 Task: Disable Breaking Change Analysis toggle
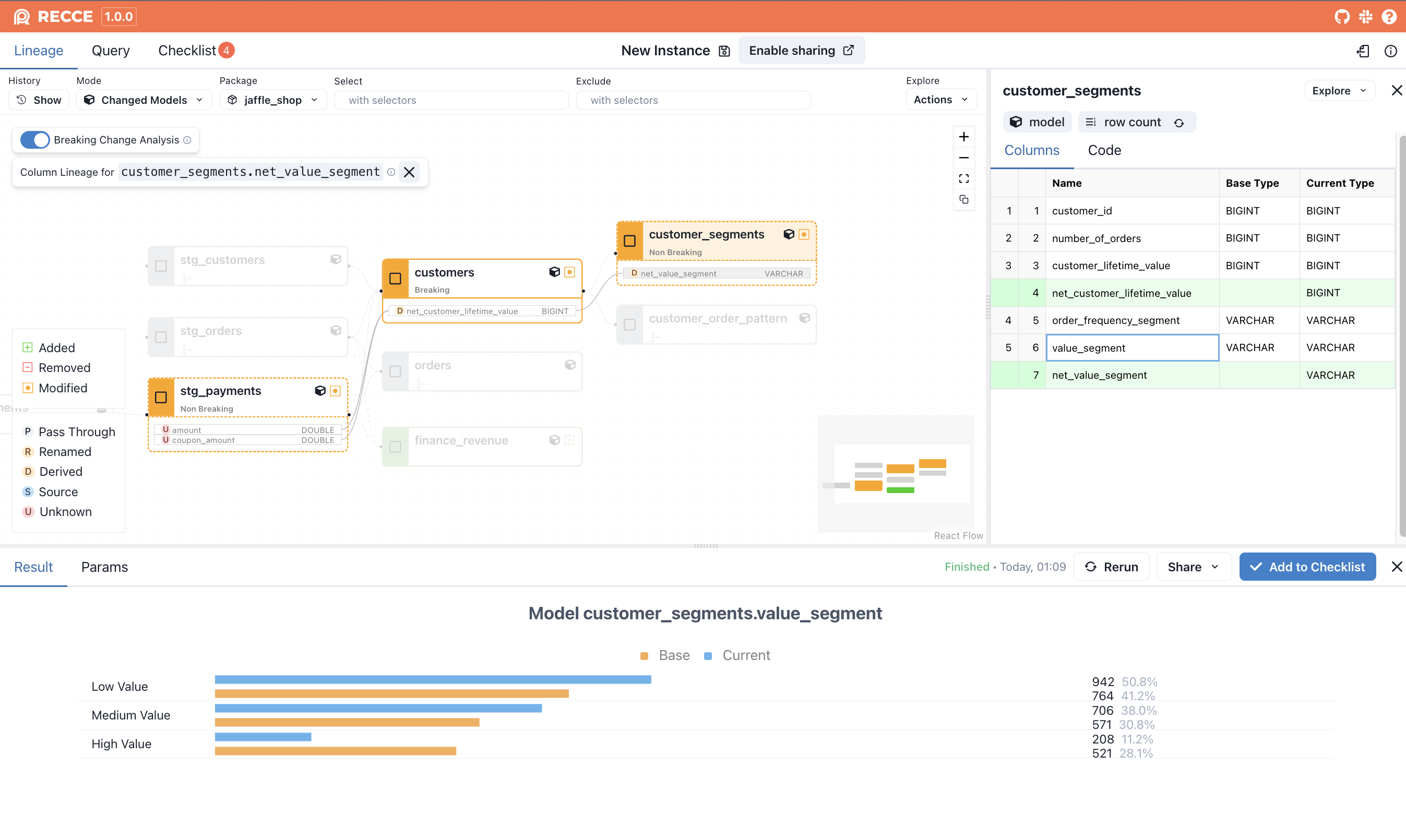(35, 140)
